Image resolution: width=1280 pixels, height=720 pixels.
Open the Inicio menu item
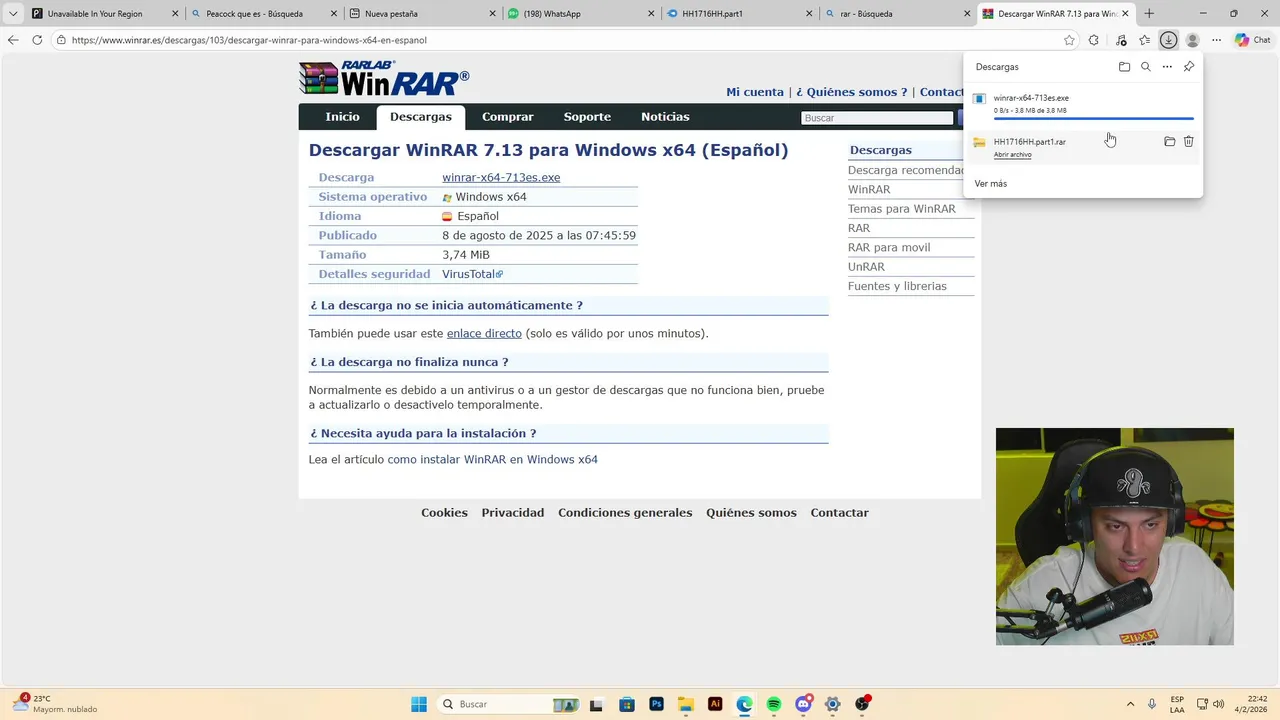[342, 117]
